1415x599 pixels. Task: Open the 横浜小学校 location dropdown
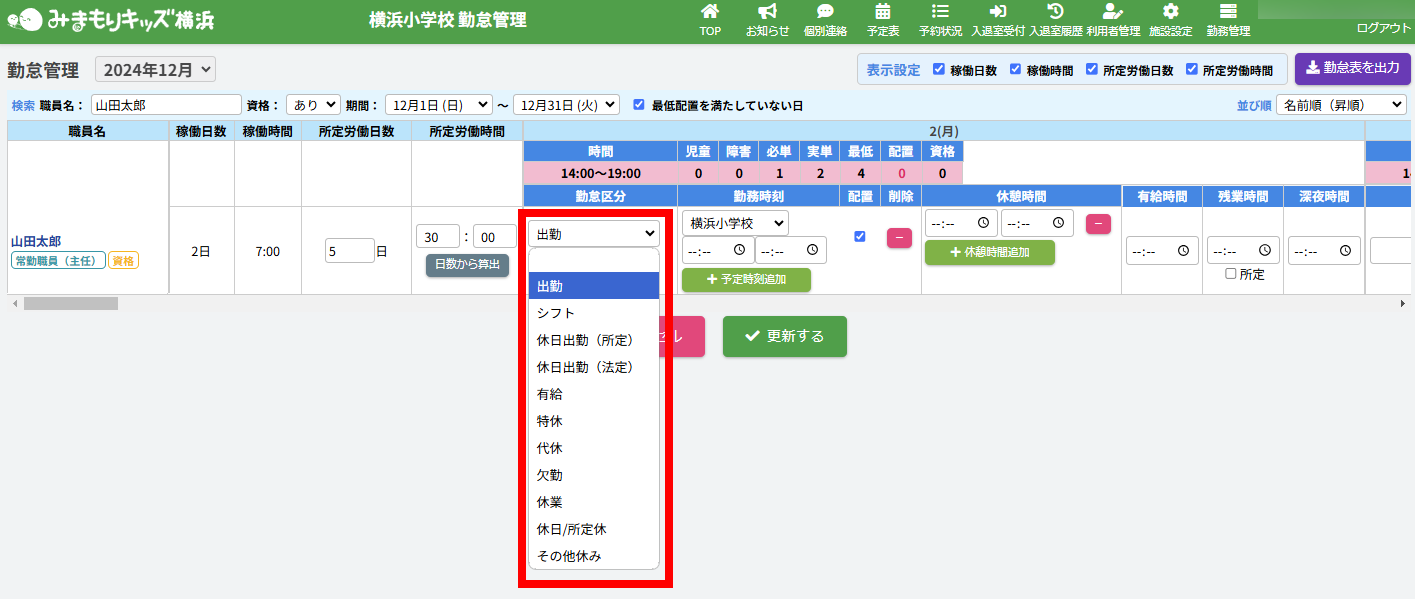pyautogui.click(x=735, y=223)
